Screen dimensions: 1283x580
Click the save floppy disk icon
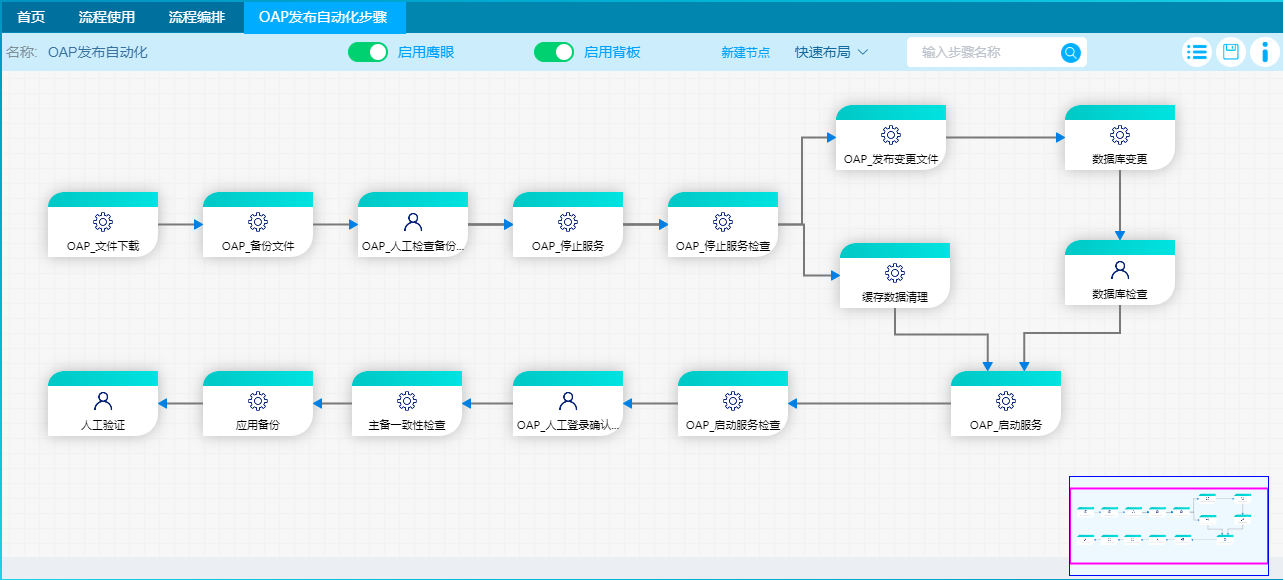(x=1231, y=53)
